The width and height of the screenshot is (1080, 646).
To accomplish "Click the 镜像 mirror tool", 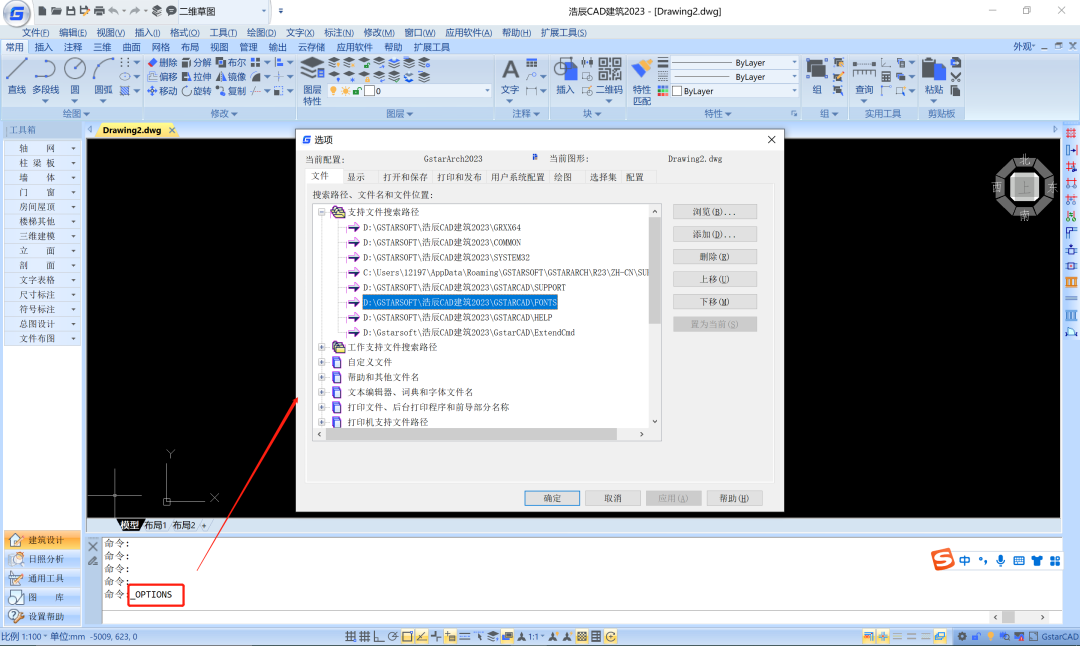I will [231, 76].
